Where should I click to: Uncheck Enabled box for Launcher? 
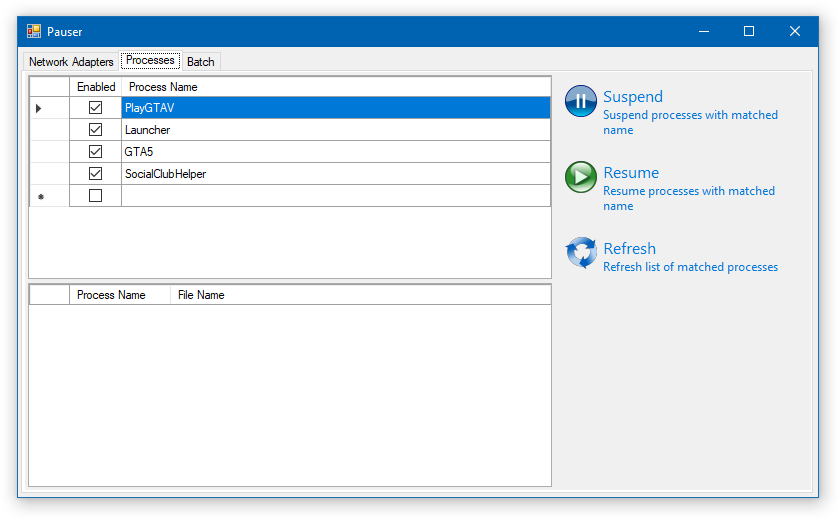click(95, 130)
